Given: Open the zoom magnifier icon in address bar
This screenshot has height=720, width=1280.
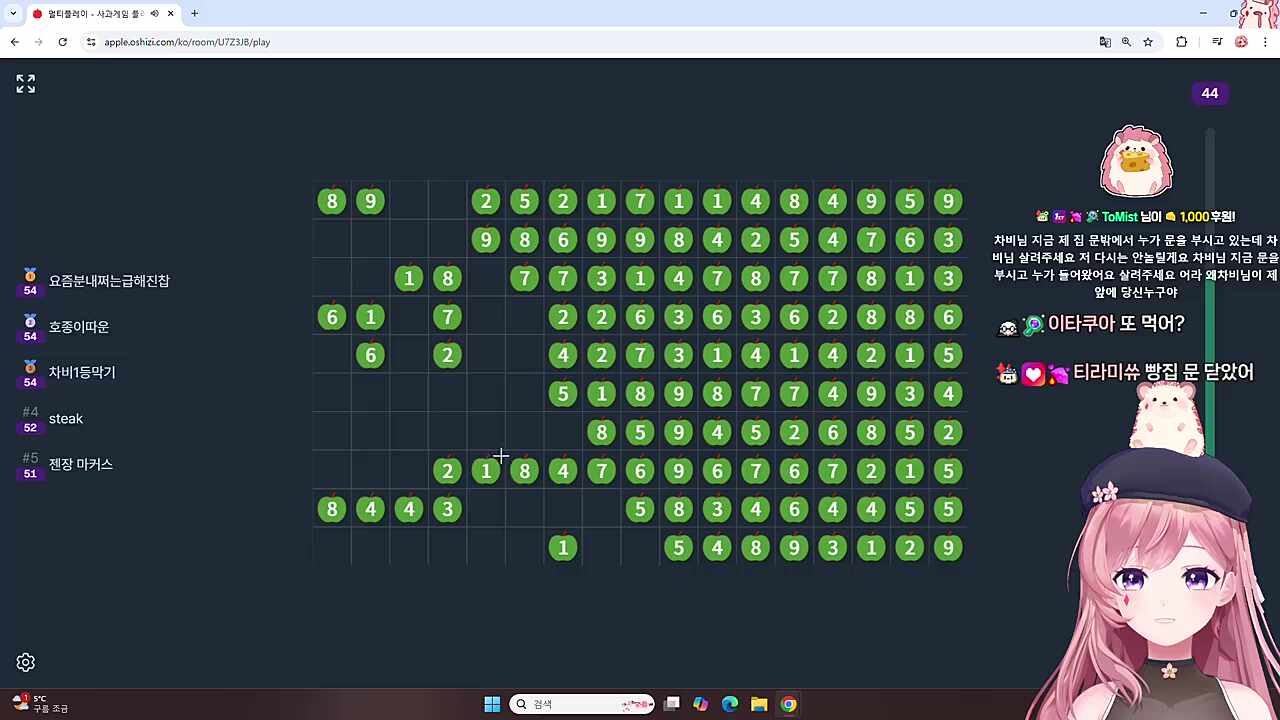Looking at the screenshot, I should pos(1126,42).
